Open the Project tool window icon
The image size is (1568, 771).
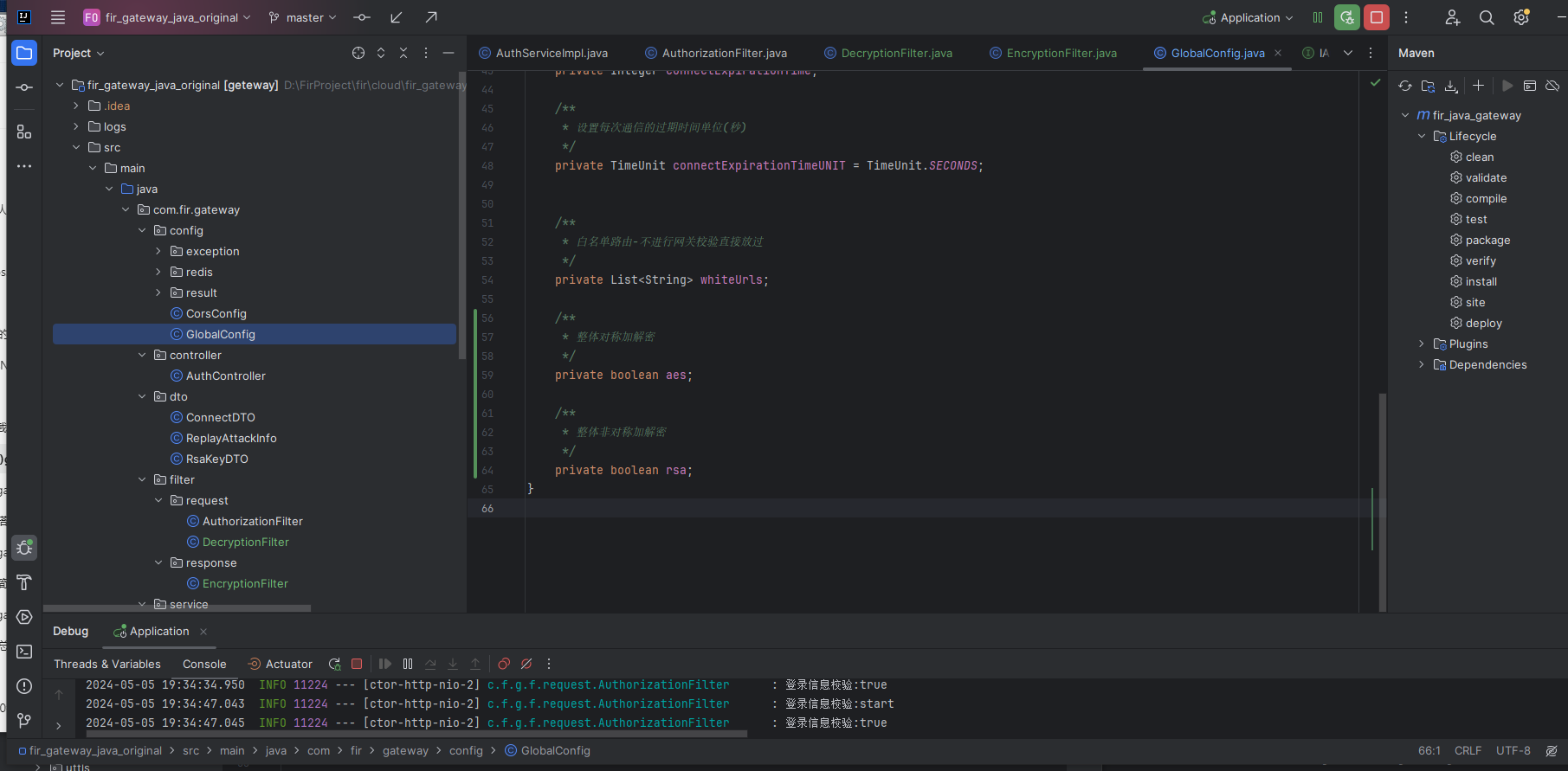pyautogui.click(x=24, y=53)
